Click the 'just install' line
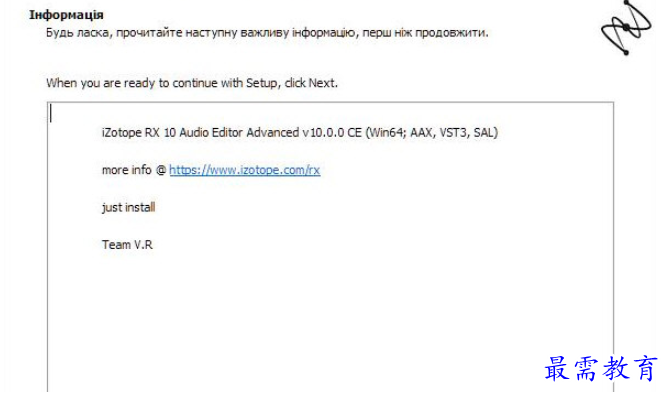The height and width of the screenshot is (400, 666). (x=128, y=207)
